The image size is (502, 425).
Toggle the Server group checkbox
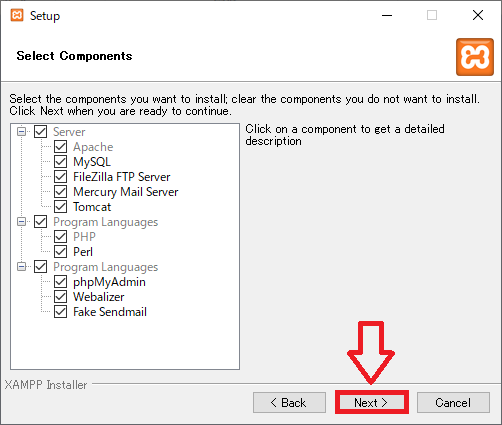coord(40,132)
